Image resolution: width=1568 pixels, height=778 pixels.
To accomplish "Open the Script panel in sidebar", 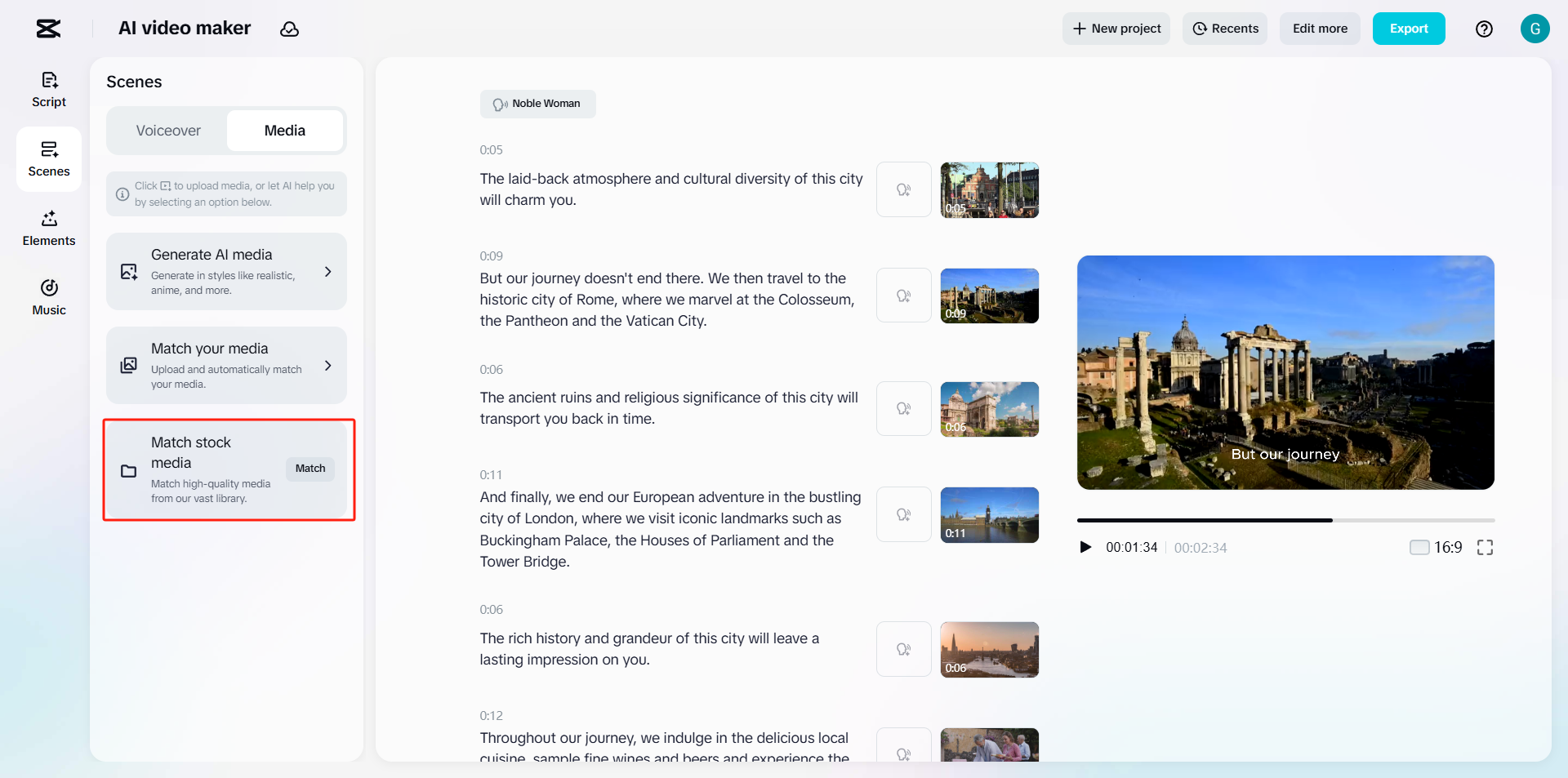I will pyautogui.click(x=49, y=89).
